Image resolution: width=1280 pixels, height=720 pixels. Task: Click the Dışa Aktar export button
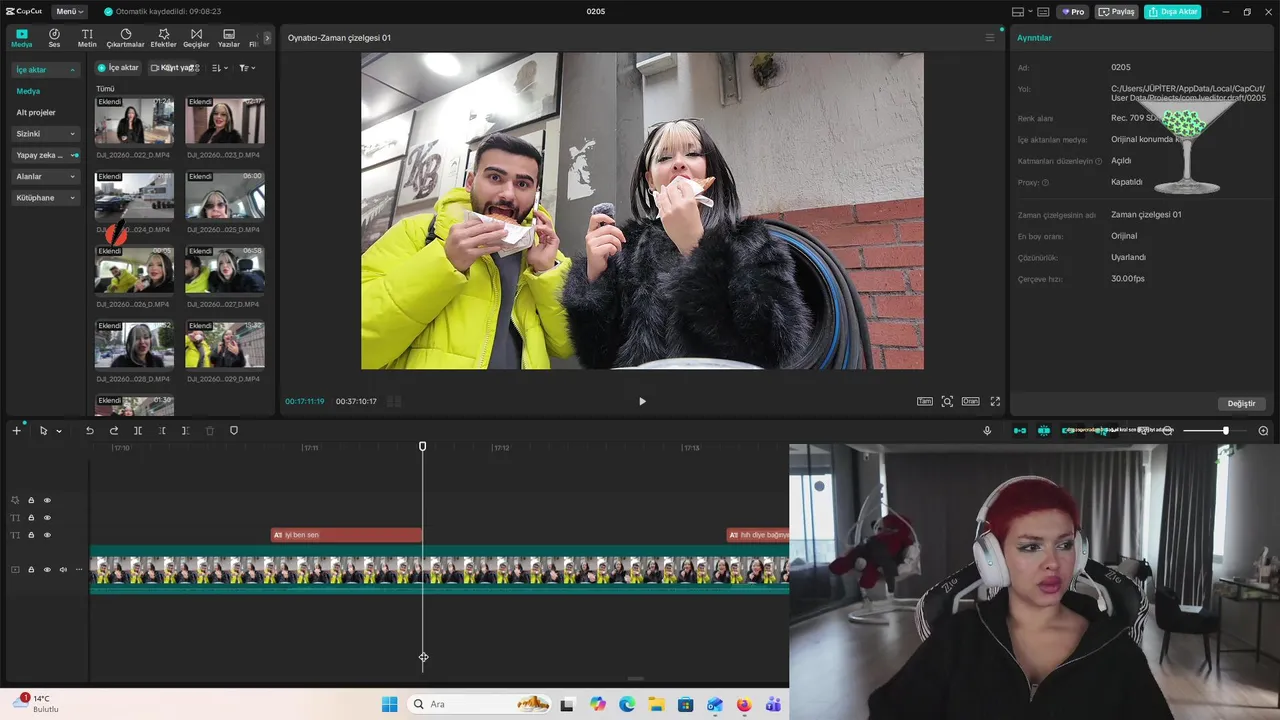coord(1173,12)
